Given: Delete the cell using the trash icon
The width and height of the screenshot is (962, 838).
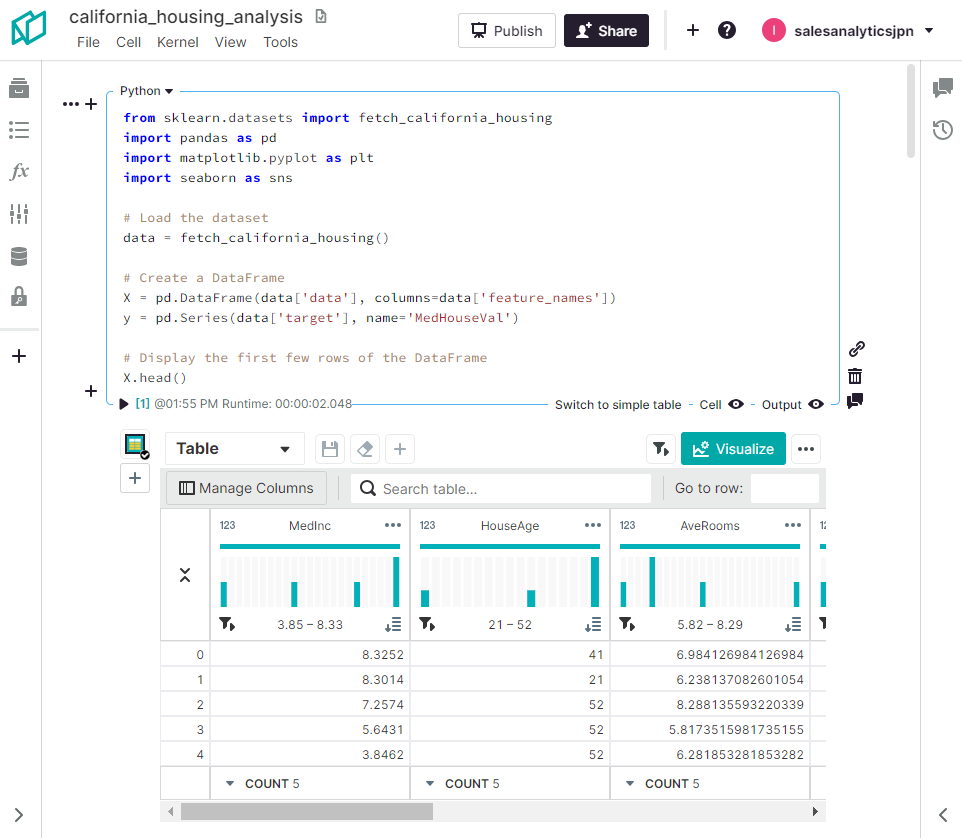Looking at the screenshot, I should point(855,376).
